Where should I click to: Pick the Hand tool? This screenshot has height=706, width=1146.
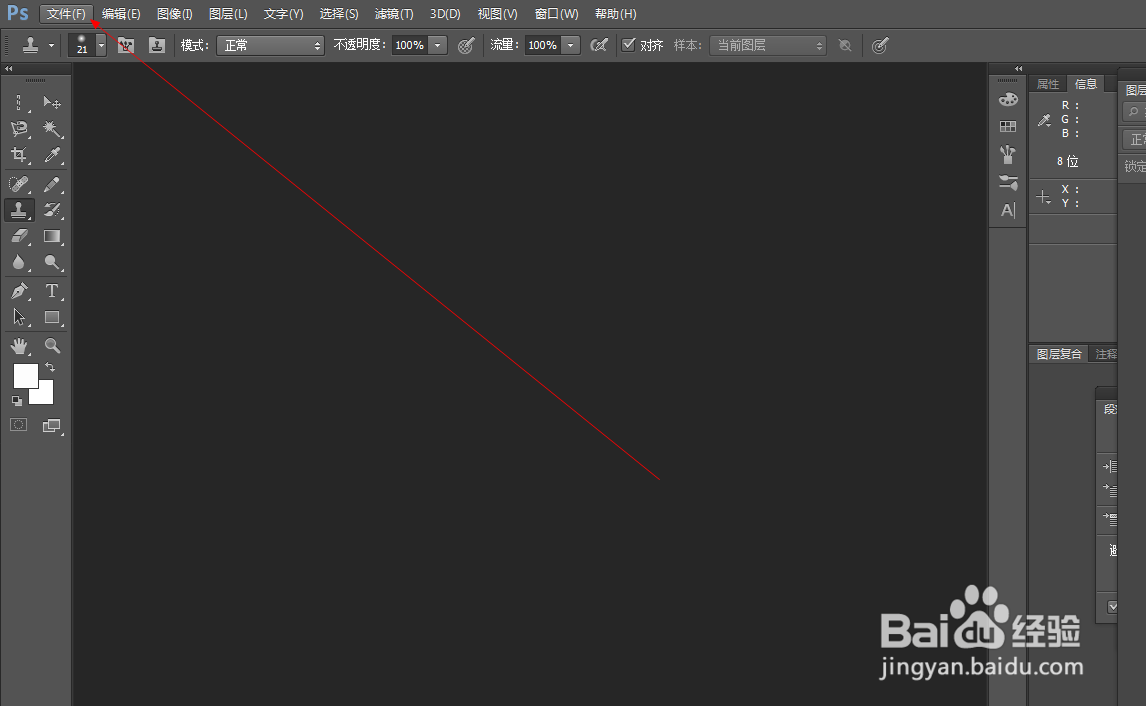point(19,346)
